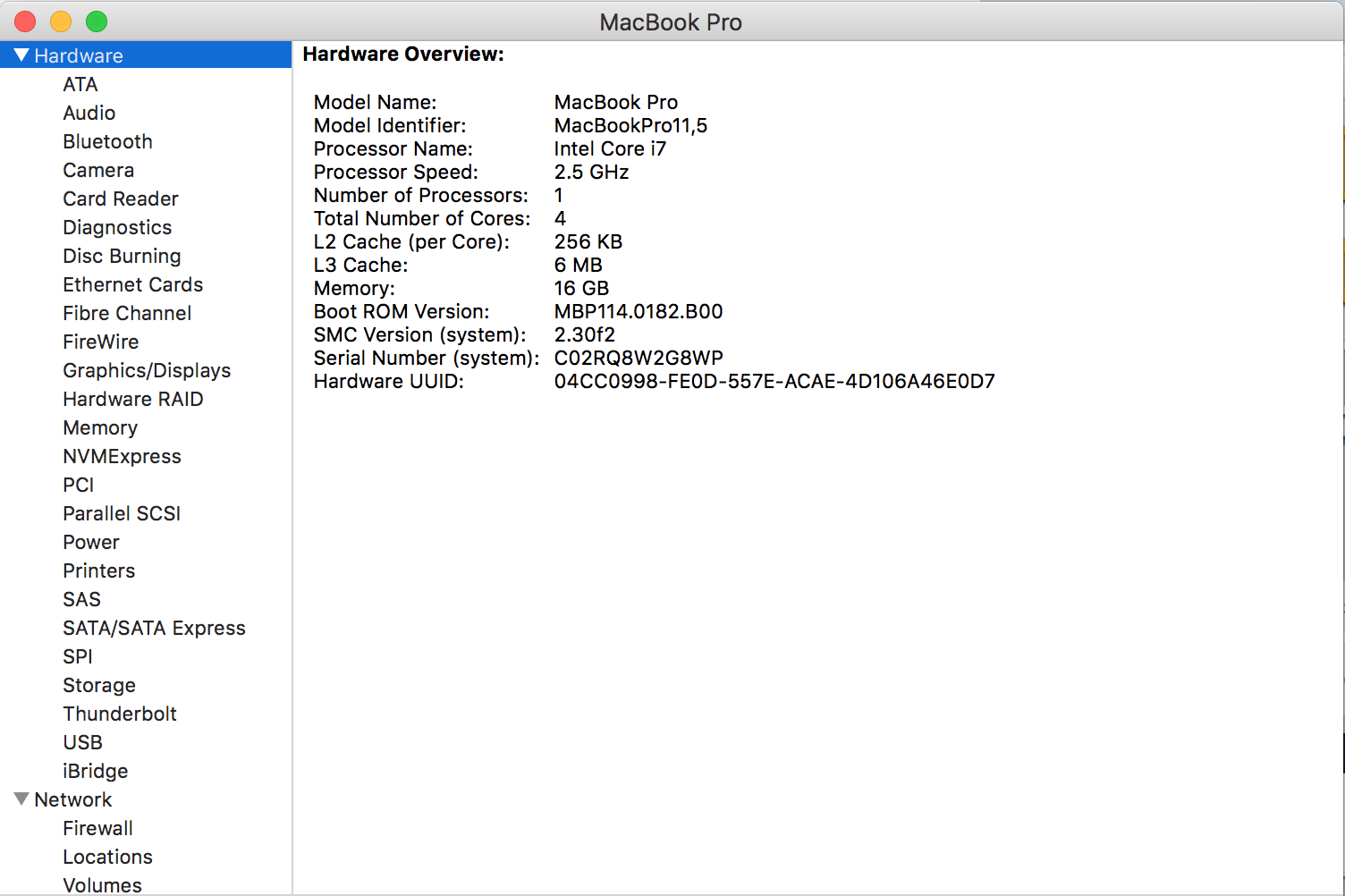Click the green zoom window button

(97, 21)
